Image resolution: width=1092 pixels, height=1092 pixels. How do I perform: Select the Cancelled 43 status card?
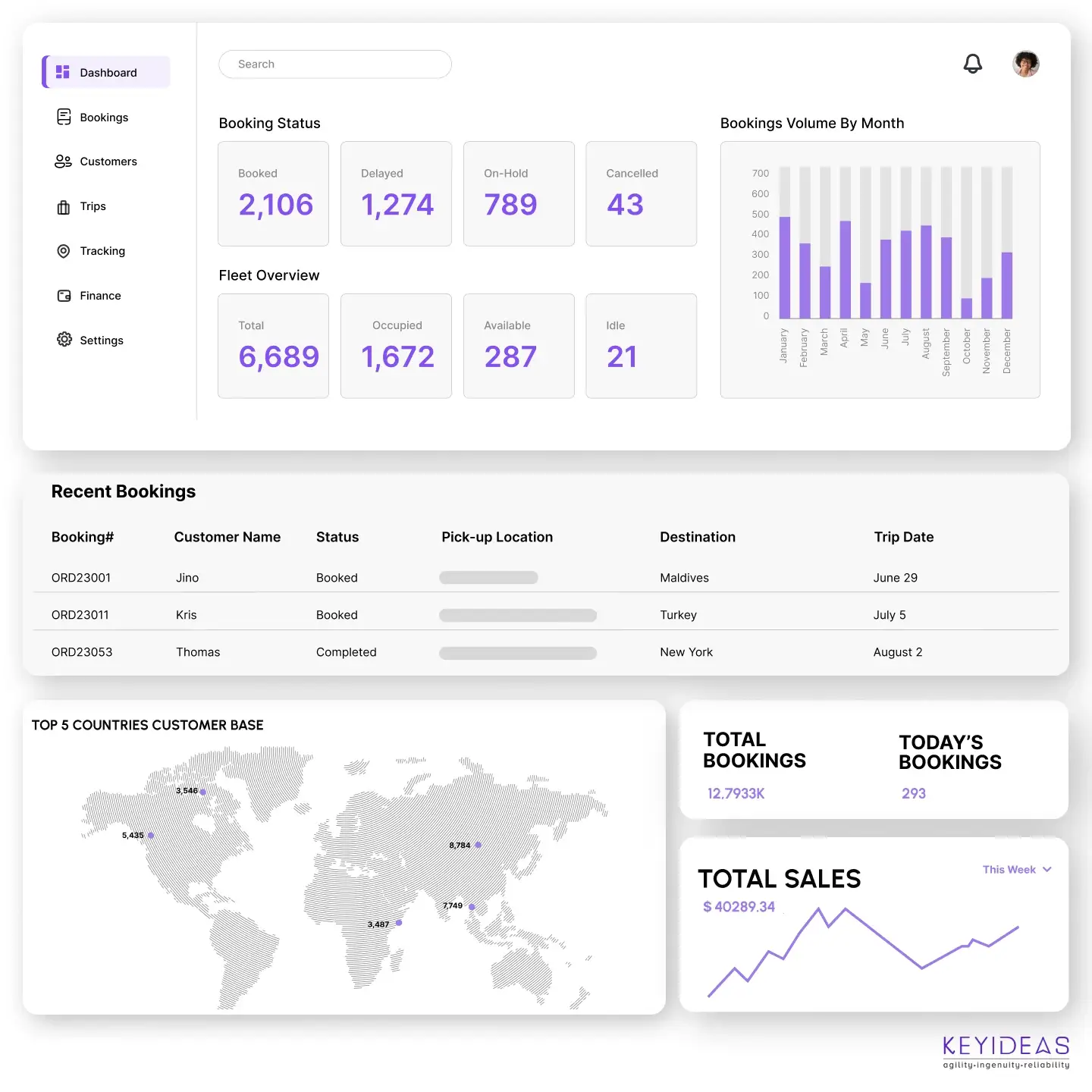pos(641,193)
